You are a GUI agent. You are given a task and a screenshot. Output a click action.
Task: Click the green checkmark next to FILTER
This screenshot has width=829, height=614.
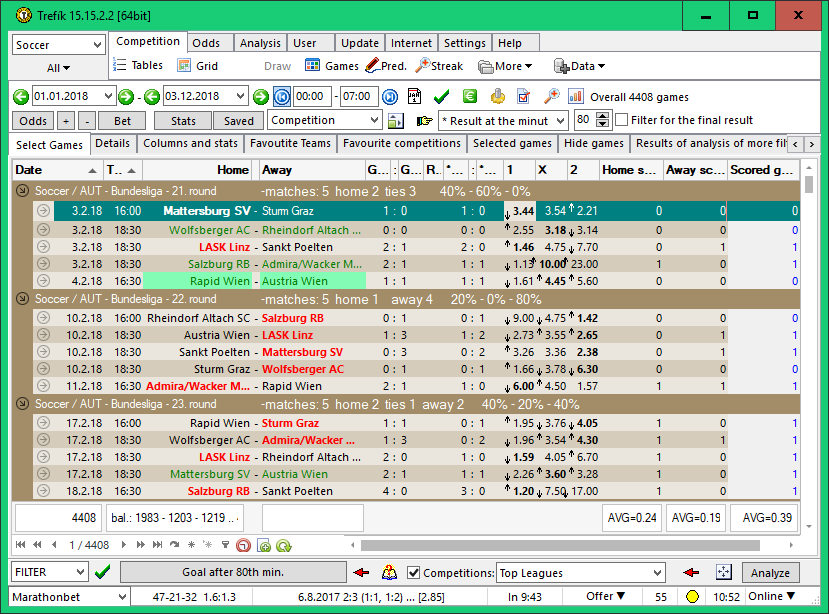(x=102, y=573)
